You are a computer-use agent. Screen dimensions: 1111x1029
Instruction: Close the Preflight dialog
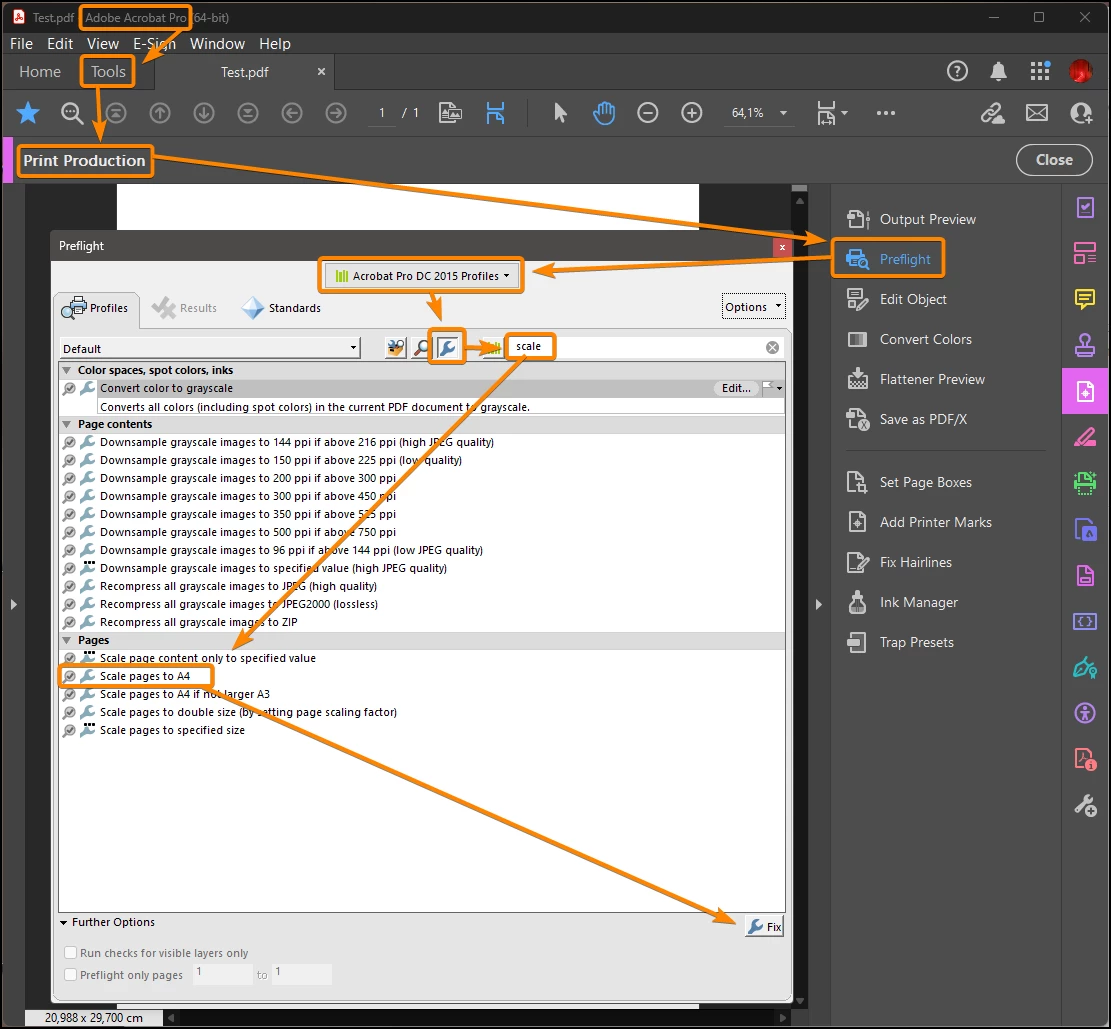782,247
